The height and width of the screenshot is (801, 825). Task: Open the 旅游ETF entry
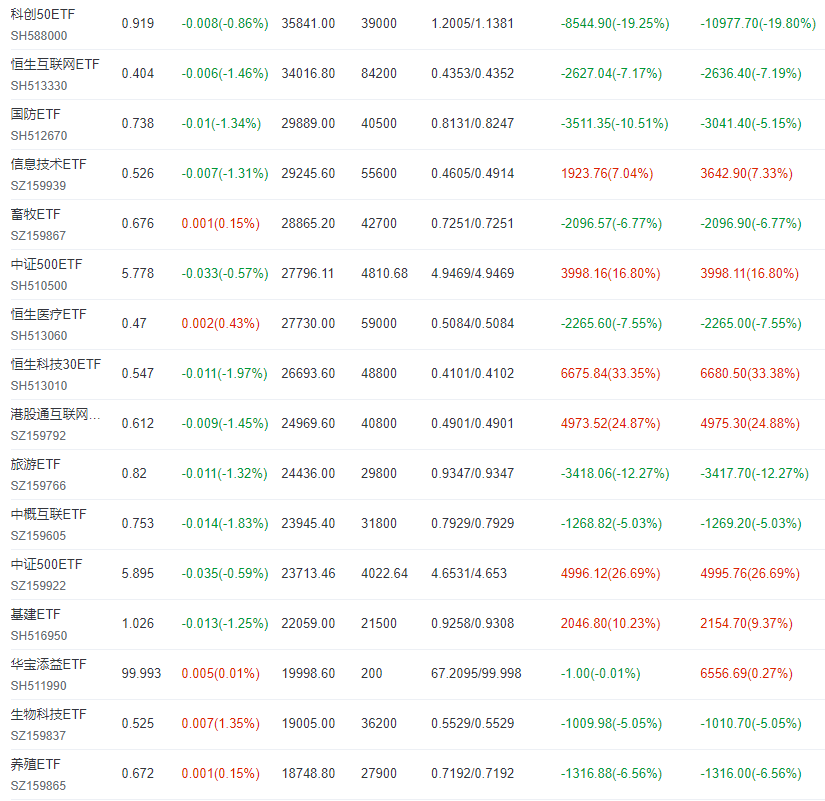pos(35,464)
